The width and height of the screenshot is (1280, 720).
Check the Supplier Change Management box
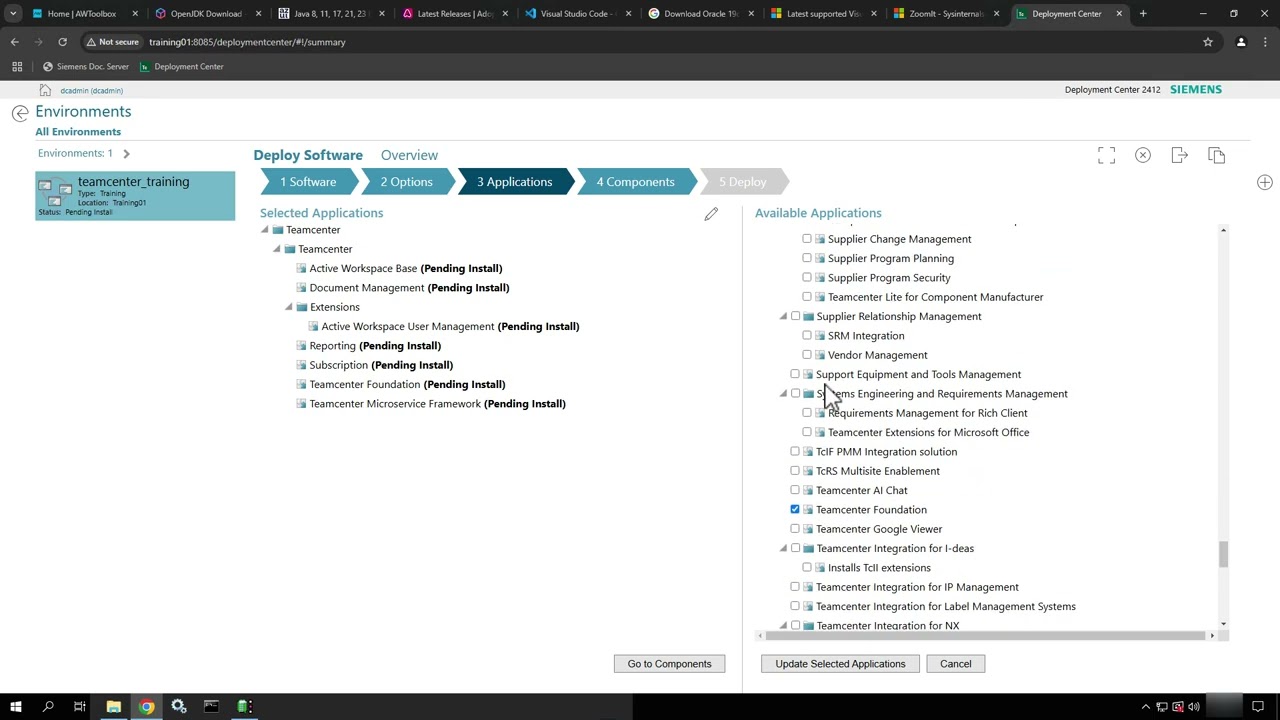point(807,239)
